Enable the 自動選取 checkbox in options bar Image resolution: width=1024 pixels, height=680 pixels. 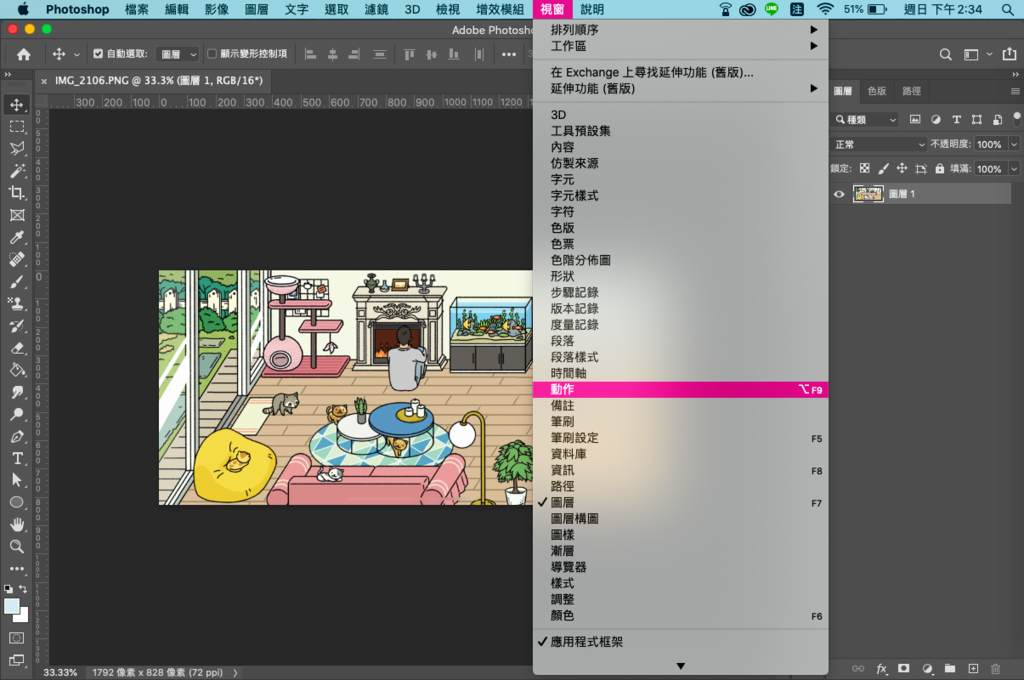[98, 54]
